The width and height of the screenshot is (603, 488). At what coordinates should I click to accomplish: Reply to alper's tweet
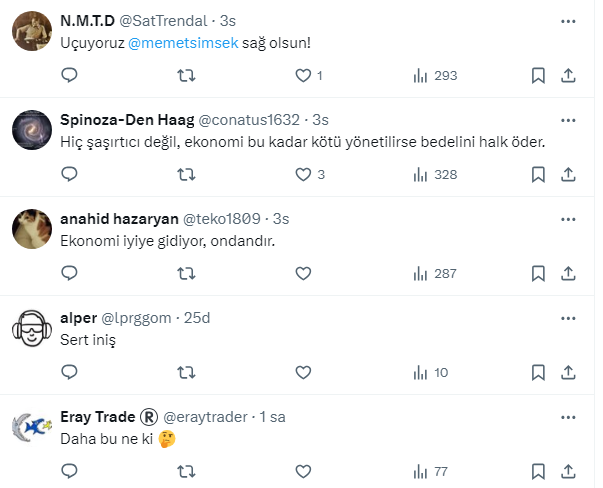[x=69, y=372]
